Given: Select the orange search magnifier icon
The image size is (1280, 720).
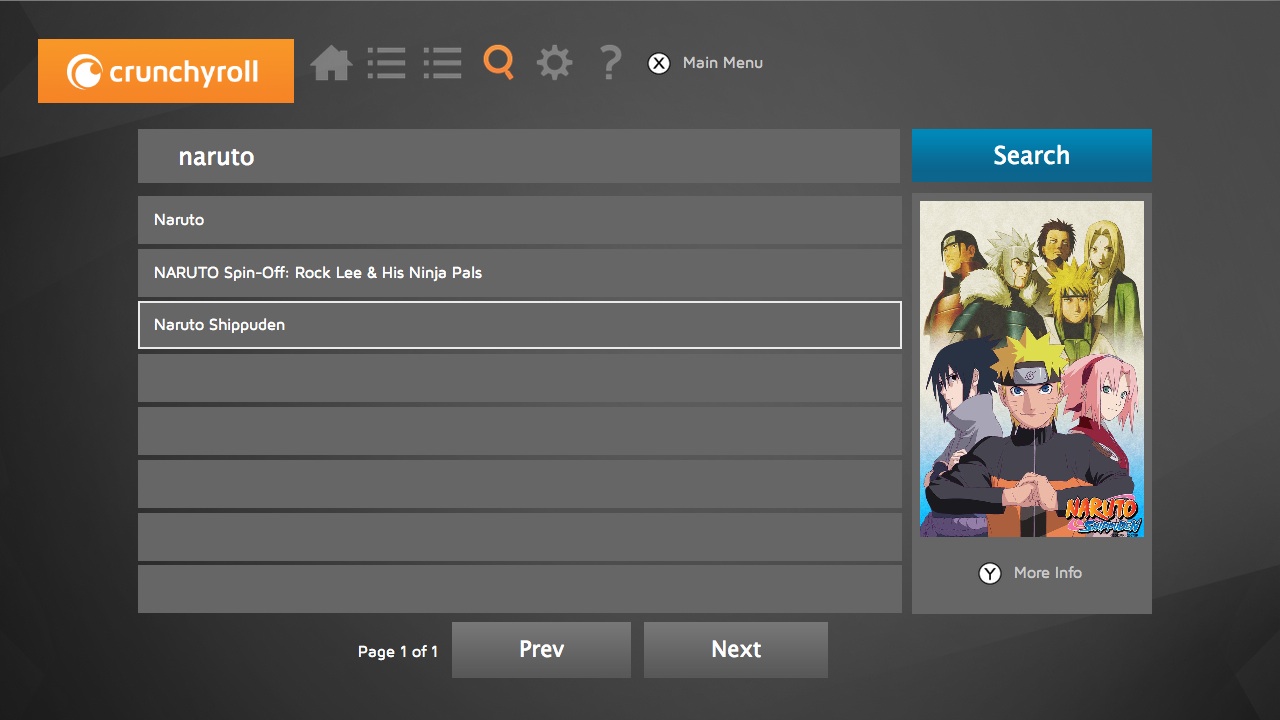Looking at the screenshot, I should (498, 62).
